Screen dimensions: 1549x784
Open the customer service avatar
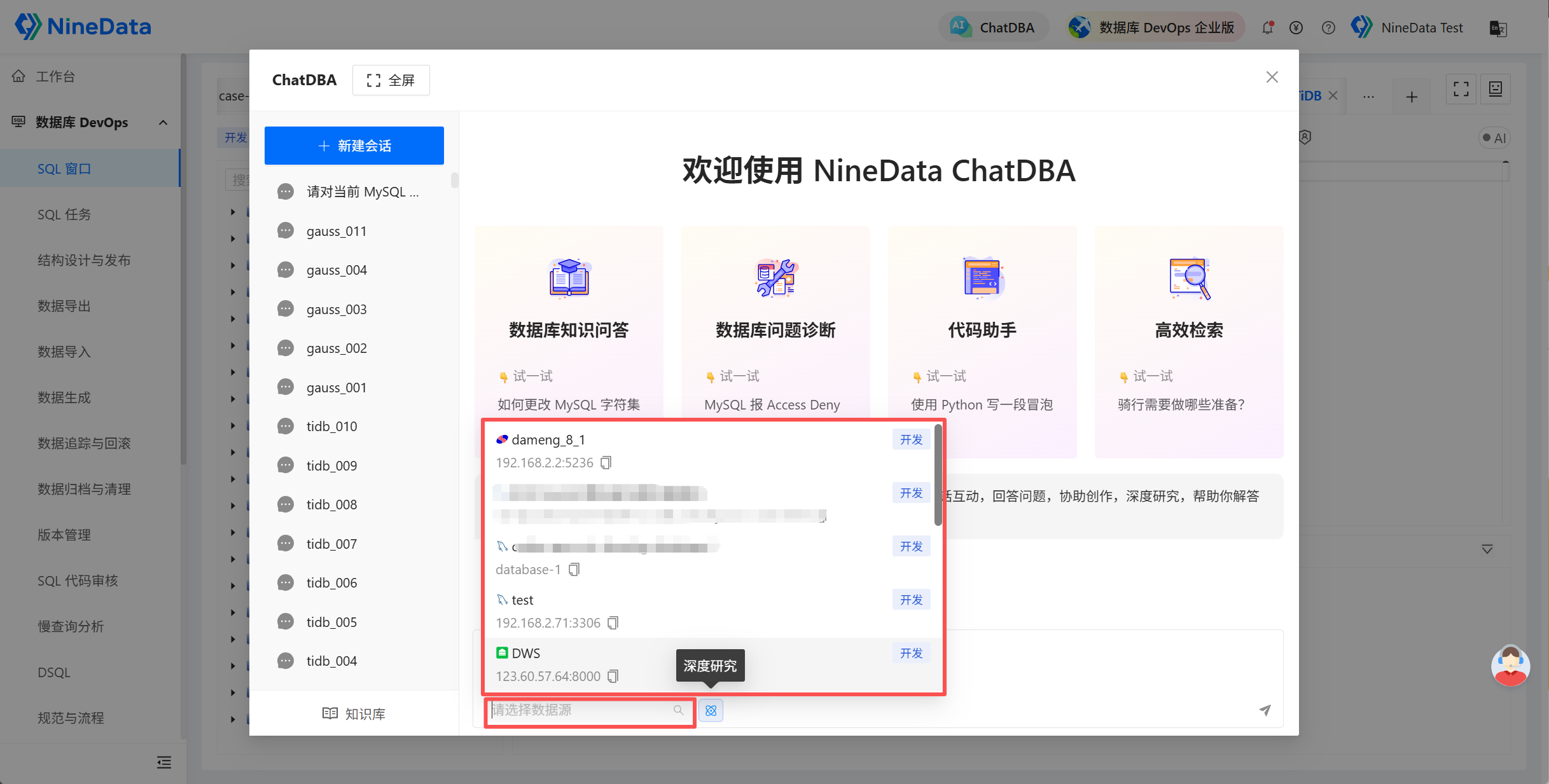[x=1511, y=666]
